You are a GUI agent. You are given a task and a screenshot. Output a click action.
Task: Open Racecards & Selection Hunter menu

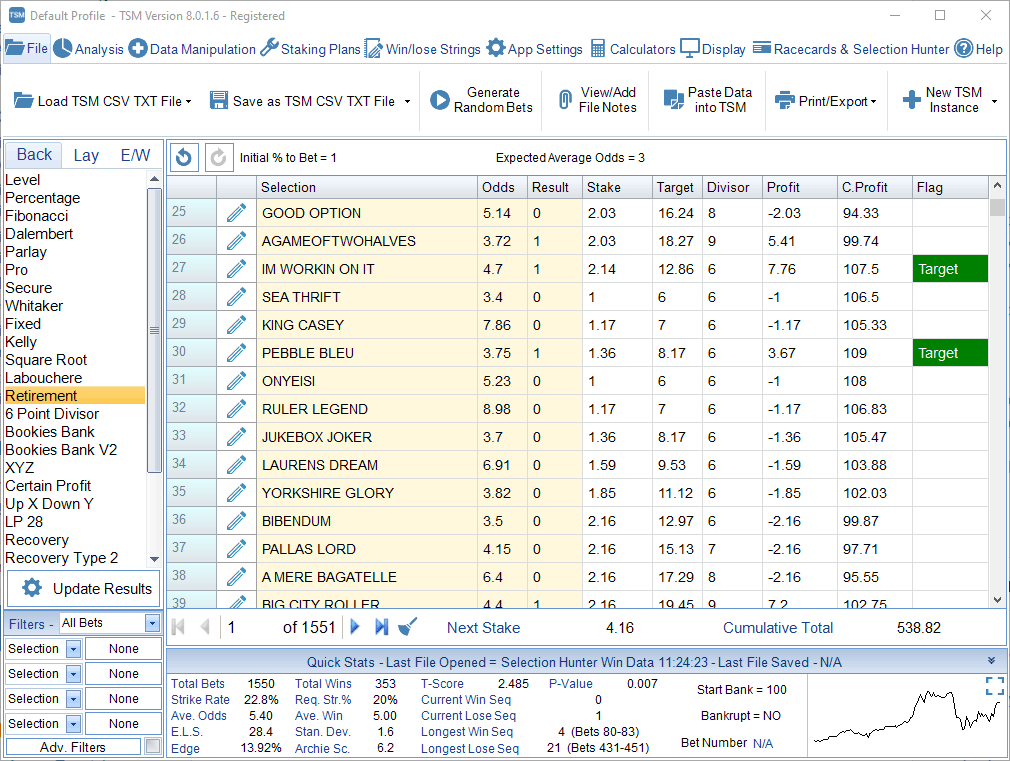coord(851,49)
